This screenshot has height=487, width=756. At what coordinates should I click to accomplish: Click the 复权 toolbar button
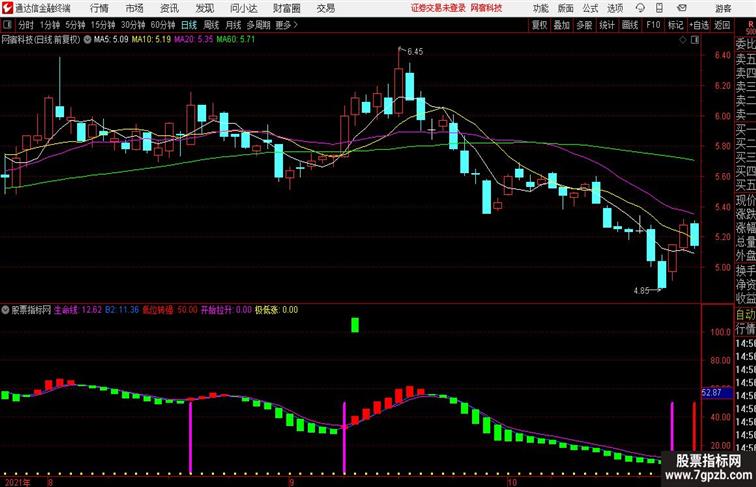[x=540, y=25]
